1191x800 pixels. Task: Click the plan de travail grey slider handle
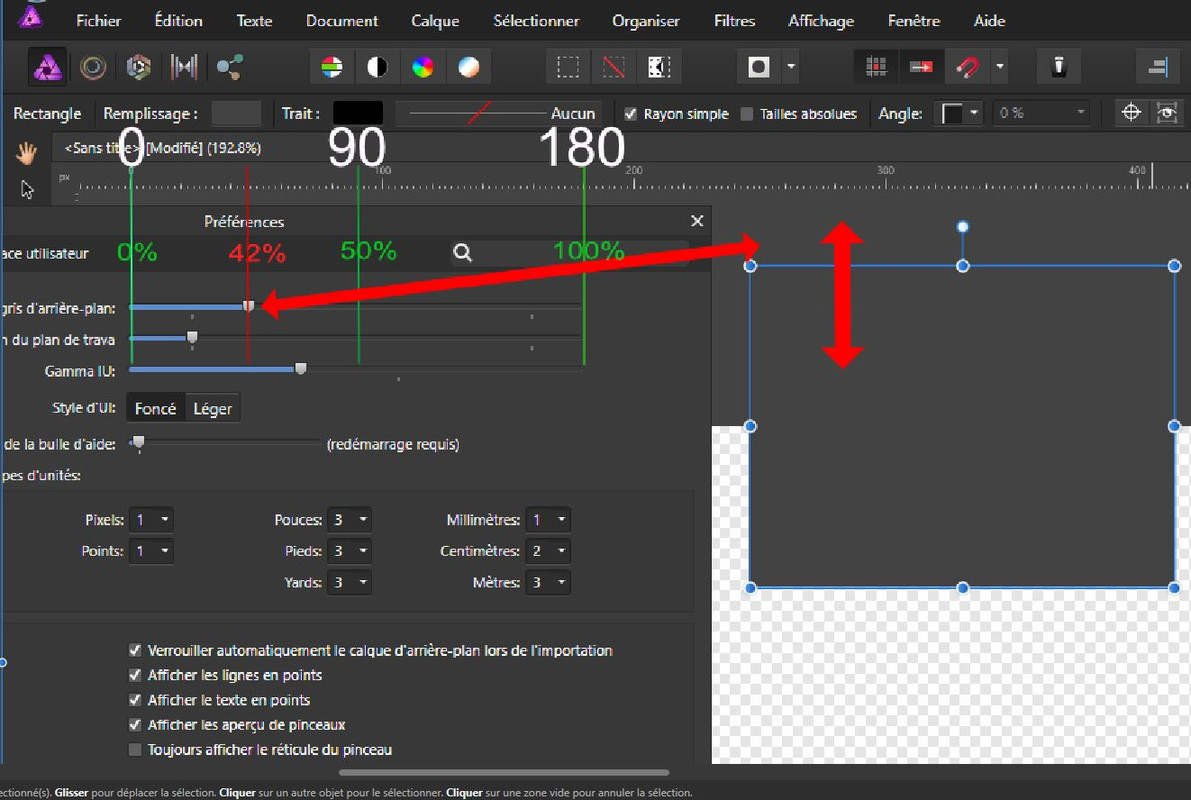[x=192, y=337]
